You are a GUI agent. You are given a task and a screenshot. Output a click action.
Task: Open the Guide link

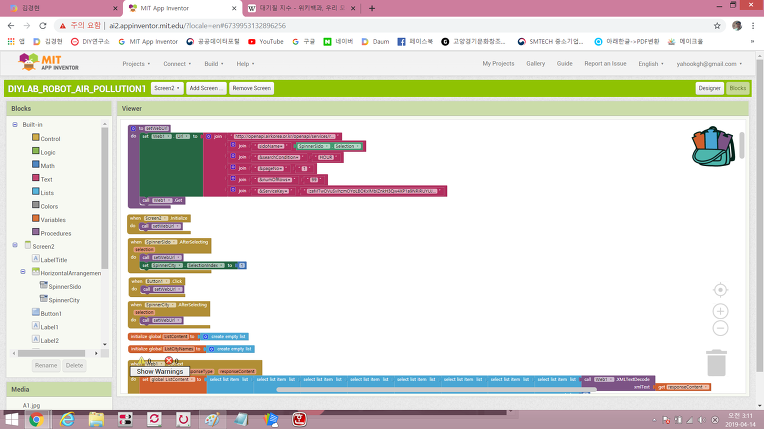pyautogui.click(x=565, y=63)
